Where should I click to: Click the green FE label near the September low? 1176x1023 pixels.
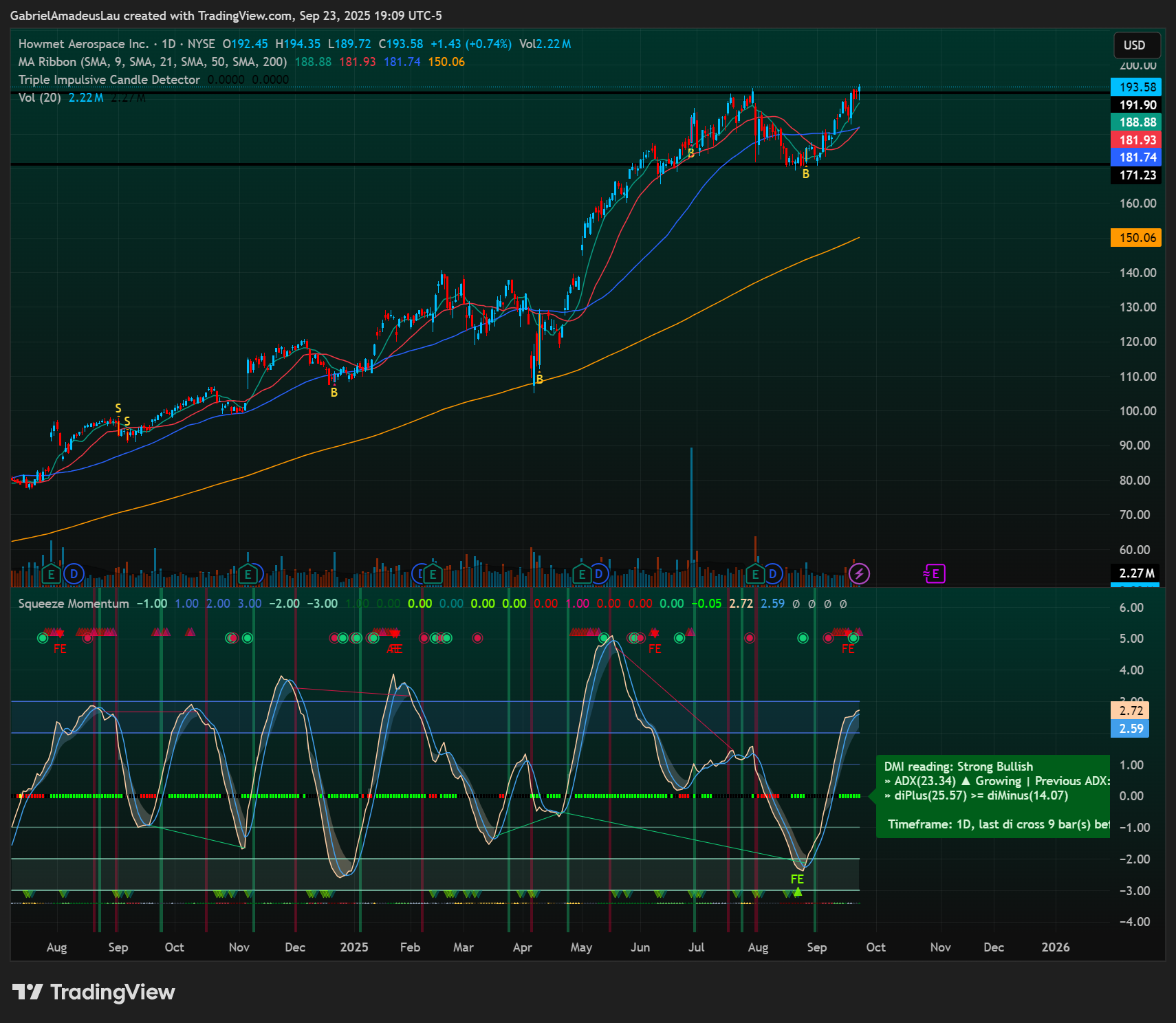click(797, 879)
